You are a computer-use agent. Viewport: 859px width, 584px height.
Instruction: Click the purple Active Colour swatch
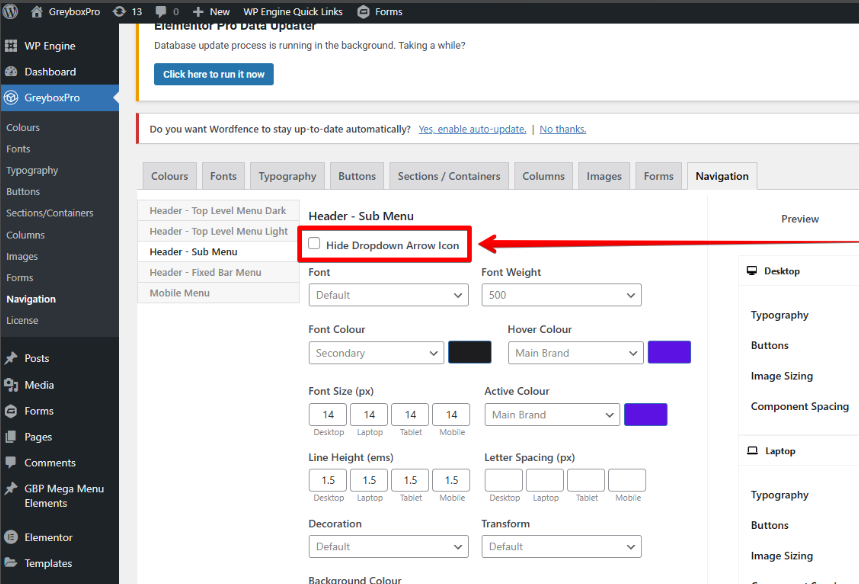click(x=645, y=414)
